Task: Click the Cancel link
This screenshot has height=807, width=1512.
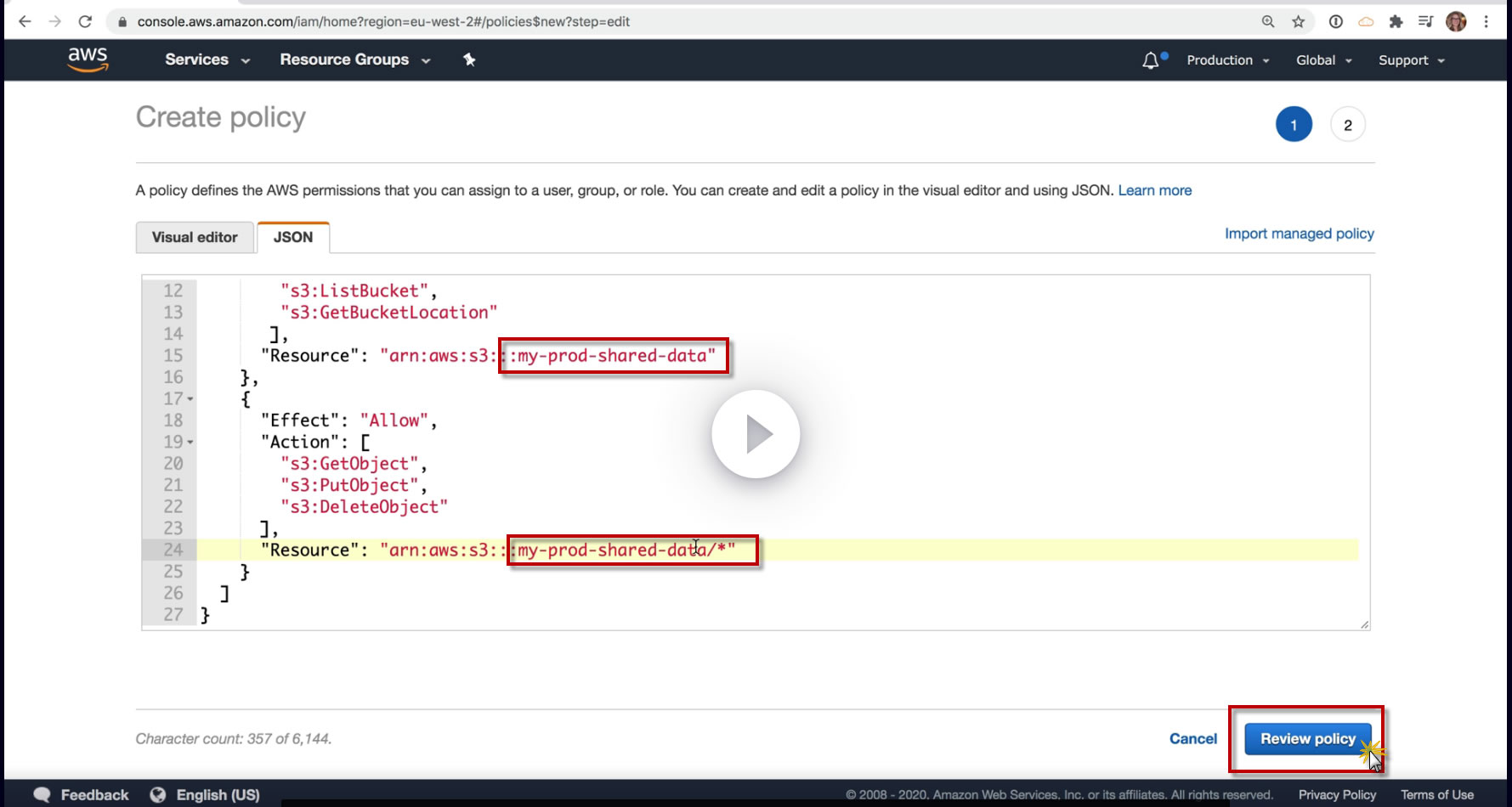Action: [x=1192, y=739]
